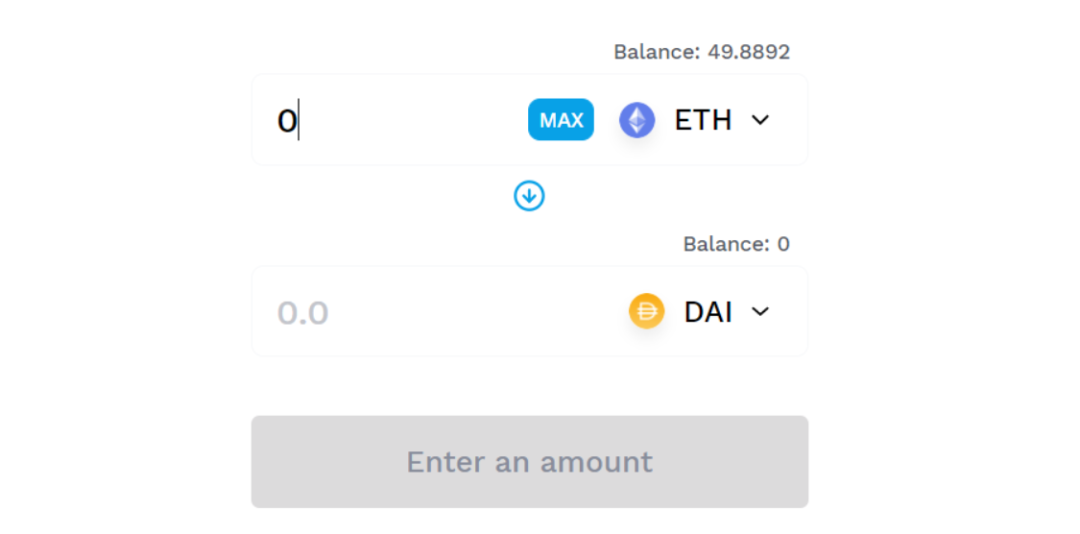Swap token direction with the circled arrow
Screen dimensions: 1080x534
pos(529,196)
